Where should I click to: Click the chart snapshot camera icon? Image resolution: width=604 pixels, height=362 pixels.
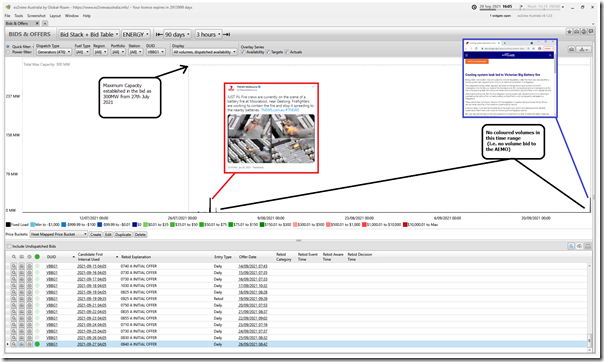tap(572, 49)
